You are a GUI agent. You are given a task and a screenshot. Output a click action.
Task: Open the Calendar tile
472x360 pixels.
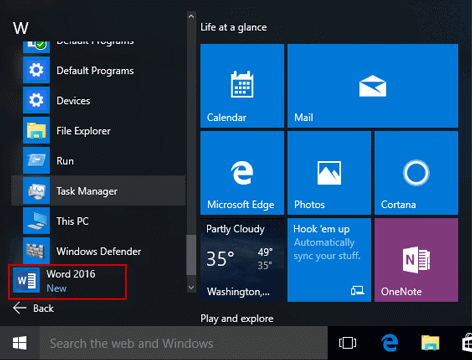242,86
